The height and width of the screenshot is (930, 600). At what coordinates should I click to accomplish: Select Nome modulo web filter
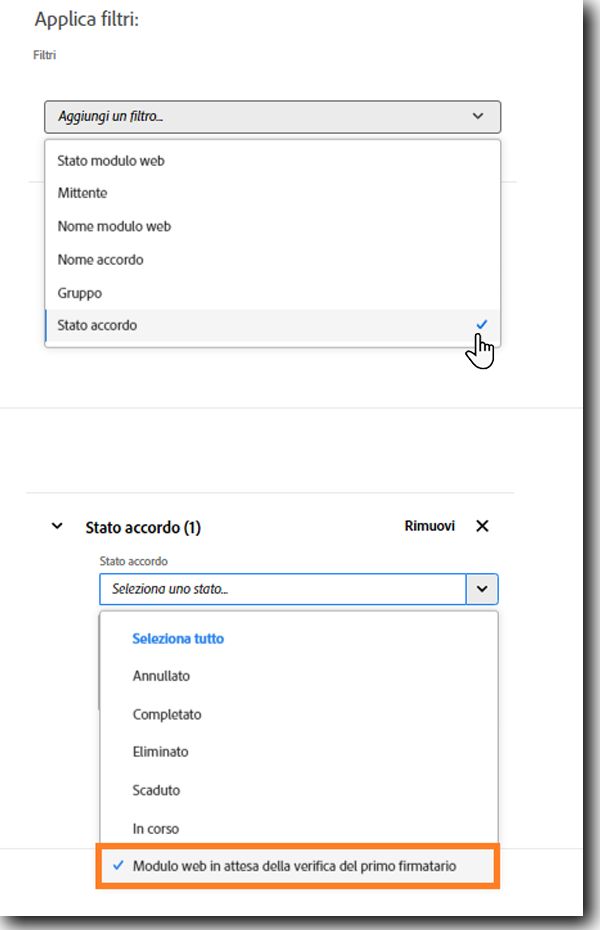click(114, 226)
